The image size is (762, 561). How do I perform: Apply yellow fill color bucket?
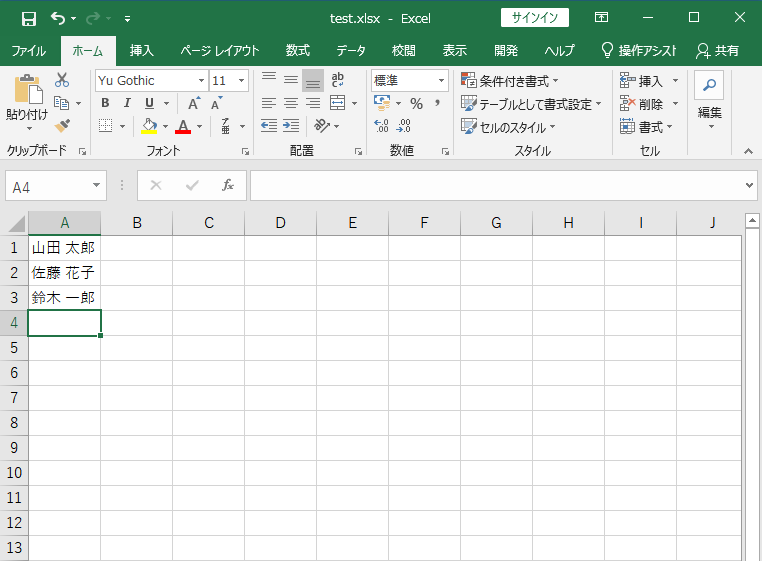click(x=149, y=126)
